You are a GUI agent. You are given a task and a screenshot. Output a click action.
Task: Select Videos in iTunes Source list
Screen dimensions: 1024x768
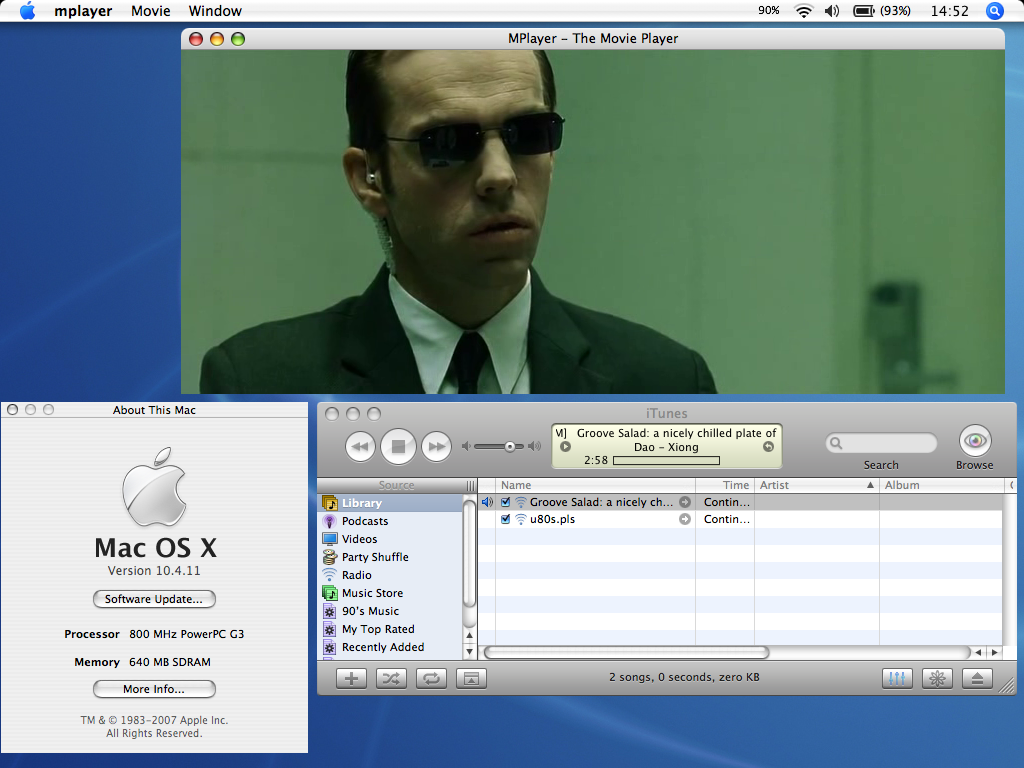coord(391,539)
